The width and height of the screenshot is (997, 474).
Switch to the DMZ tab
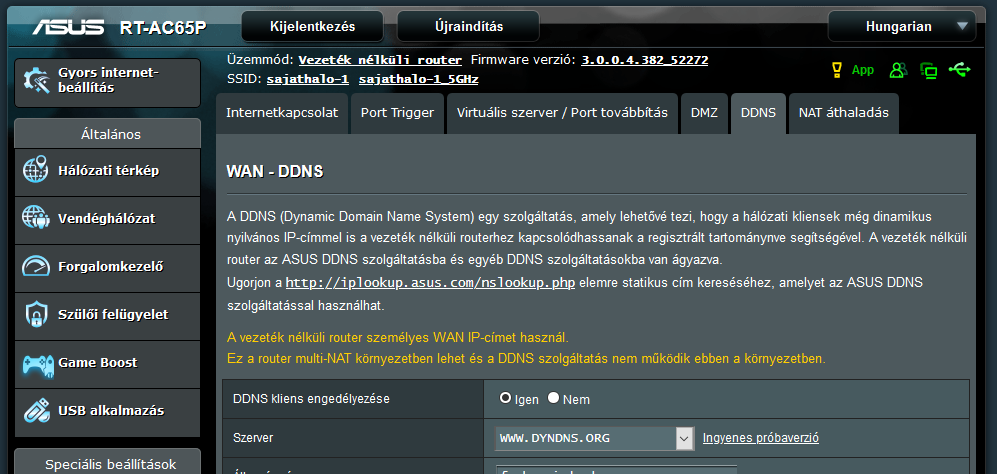[x=705, y=113]
